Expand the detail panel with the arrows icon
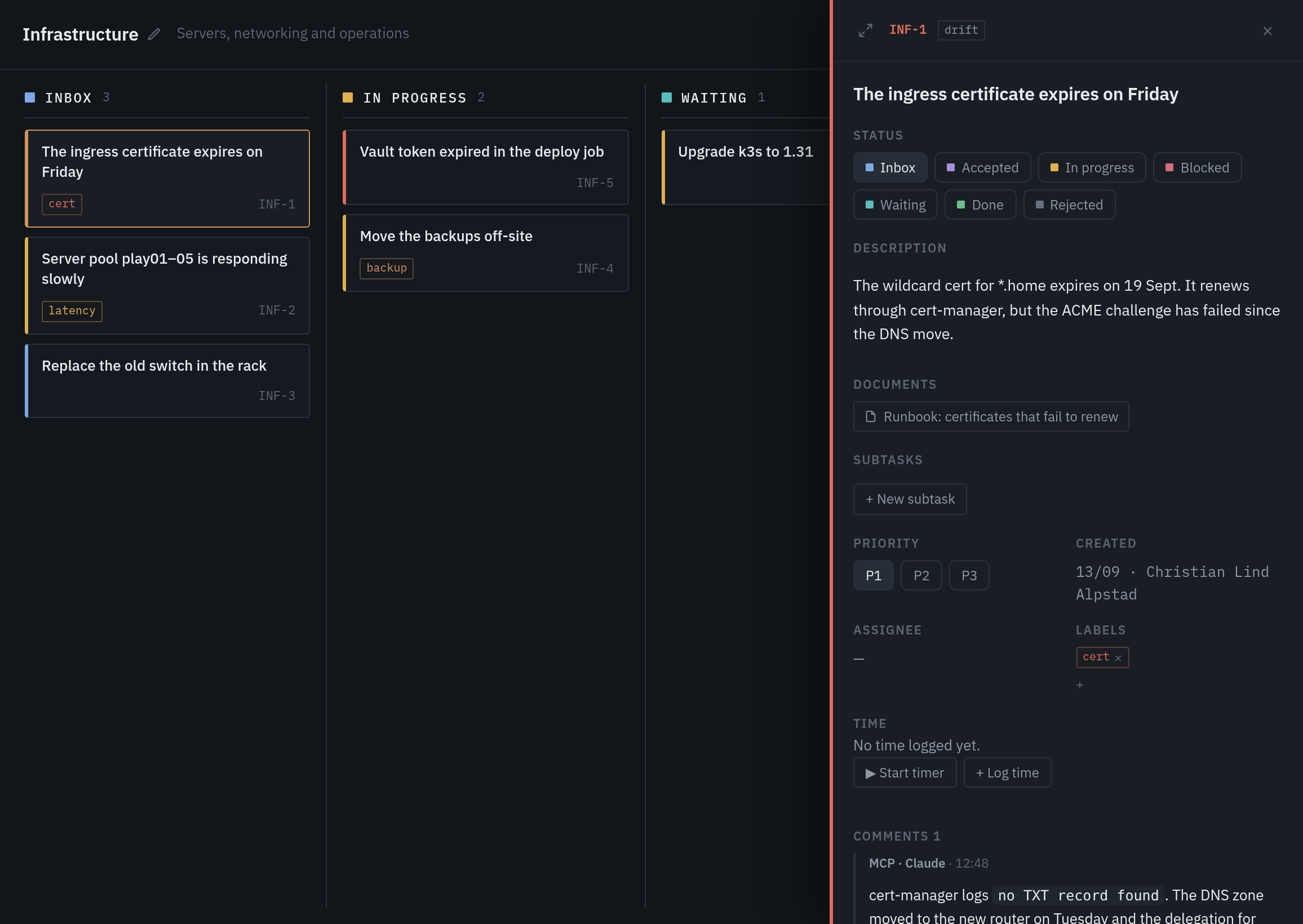1303x924 pixels. click(866, 31)
